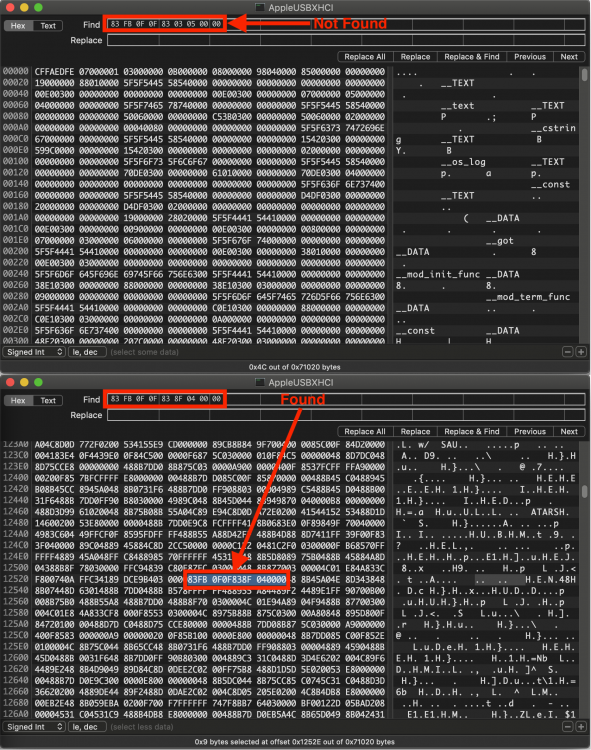The height and width of the screenshot is (750, 591).
Task: Click Replace All in top window
Action: [365, 56]
